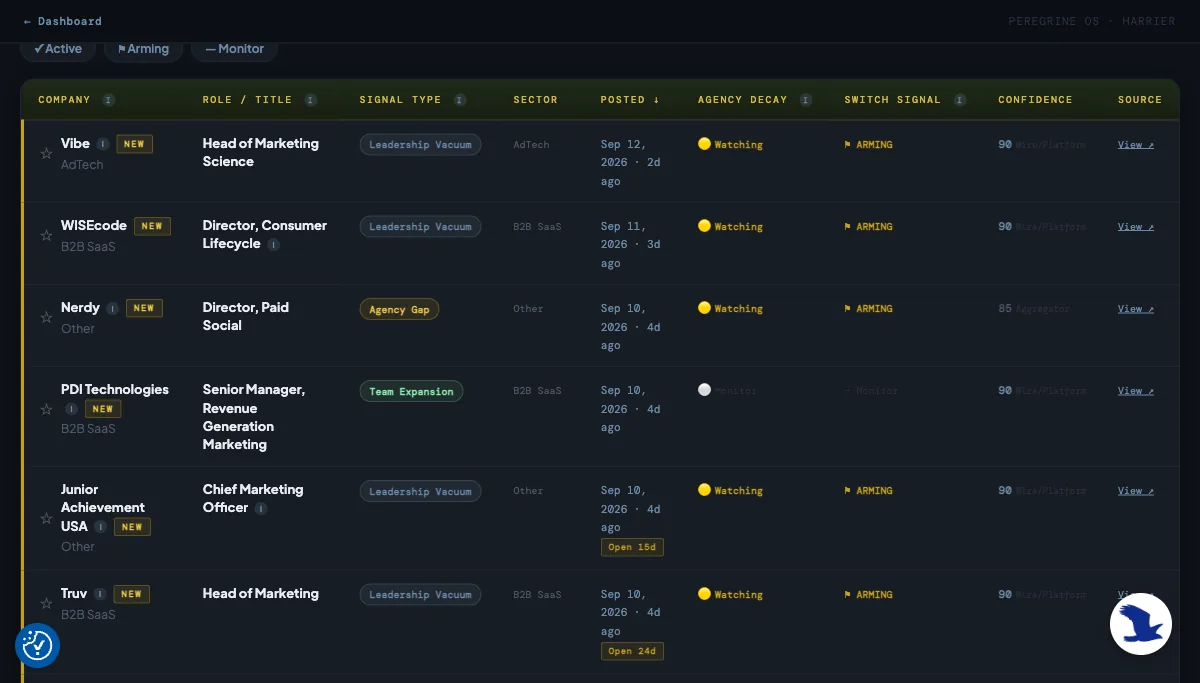Open View source link for Nerdy

point(1135,309)
